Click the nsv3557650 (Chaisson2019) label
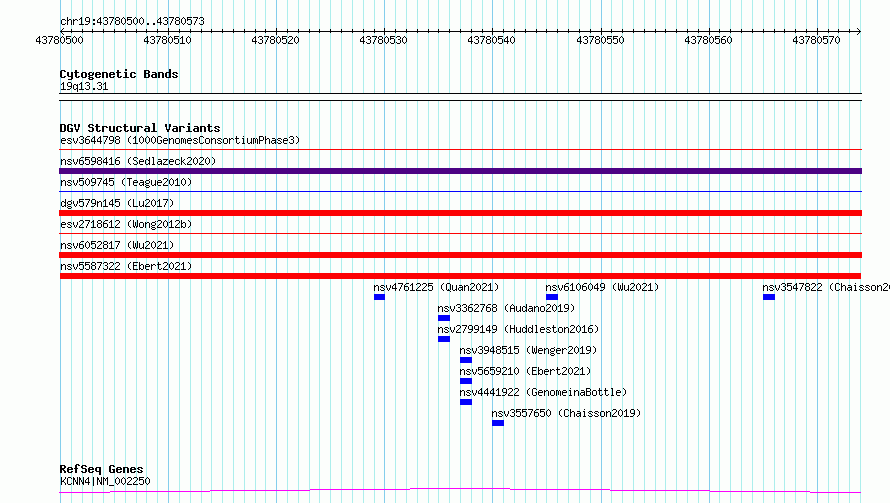 566,413
